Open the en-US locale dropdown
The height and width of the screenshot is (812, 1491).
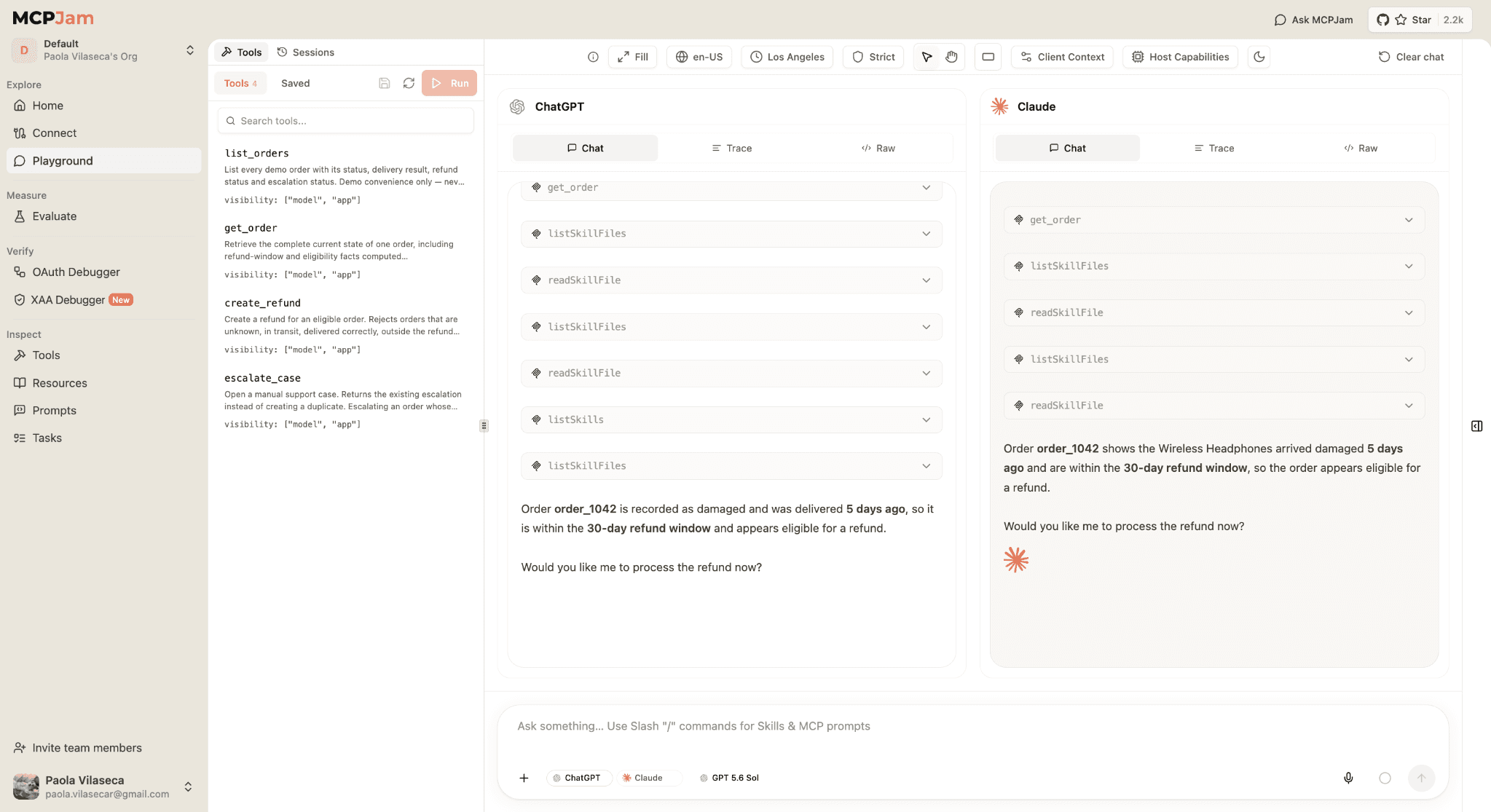(699, 57)
